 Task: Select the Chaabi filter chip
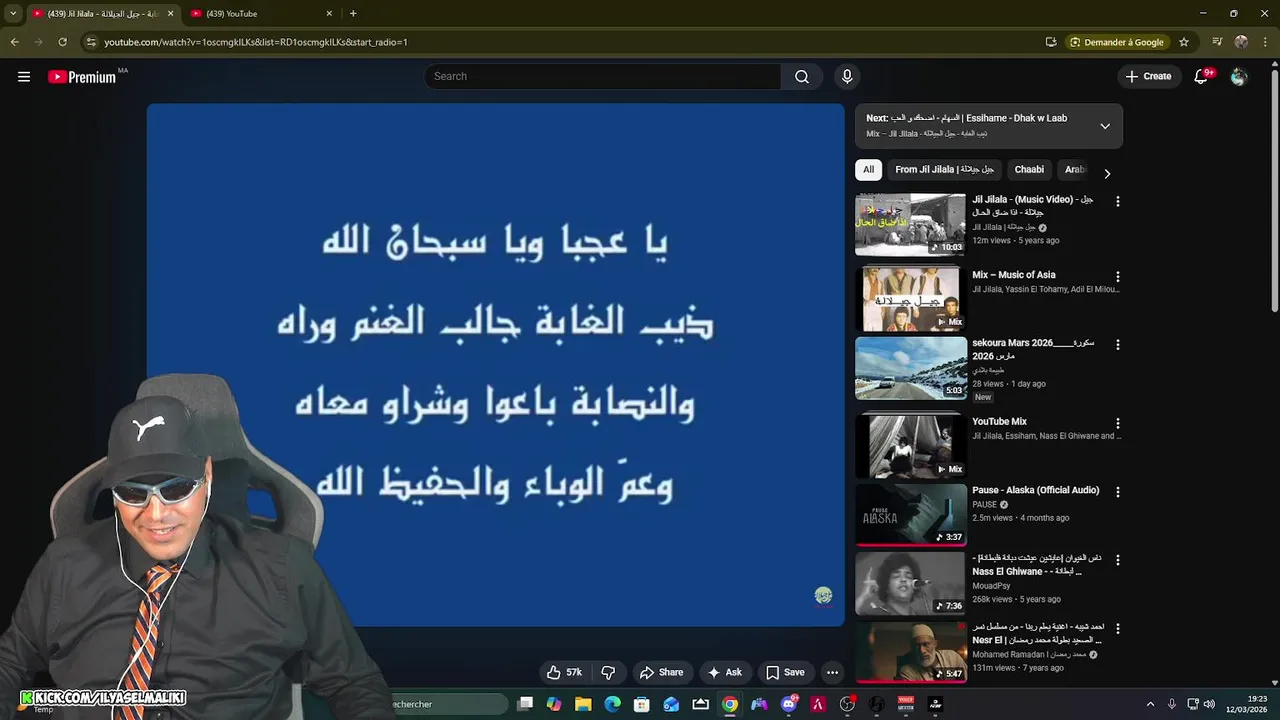coord(1029,170)
